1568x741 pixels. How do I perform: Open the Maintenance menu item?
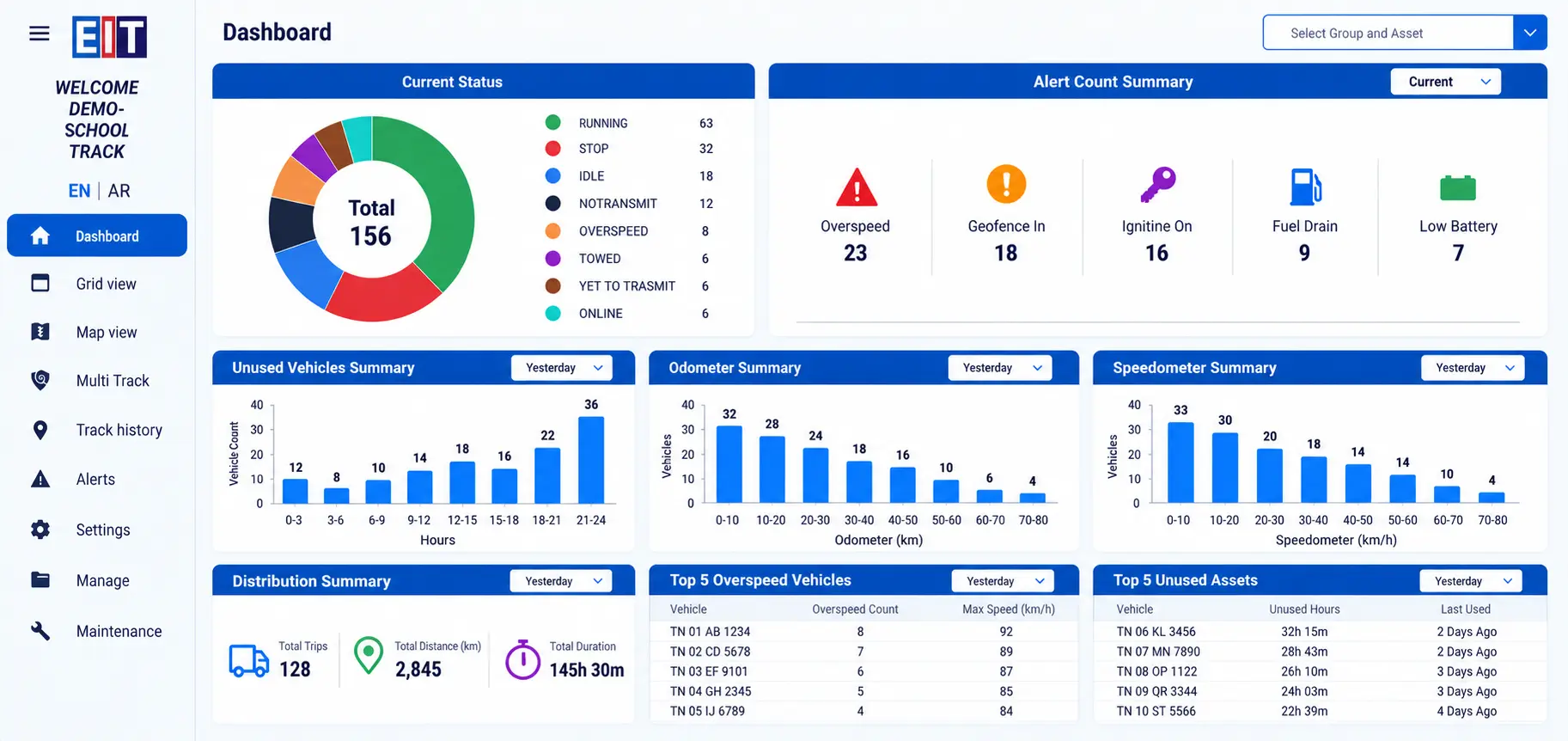click(97, 631)
